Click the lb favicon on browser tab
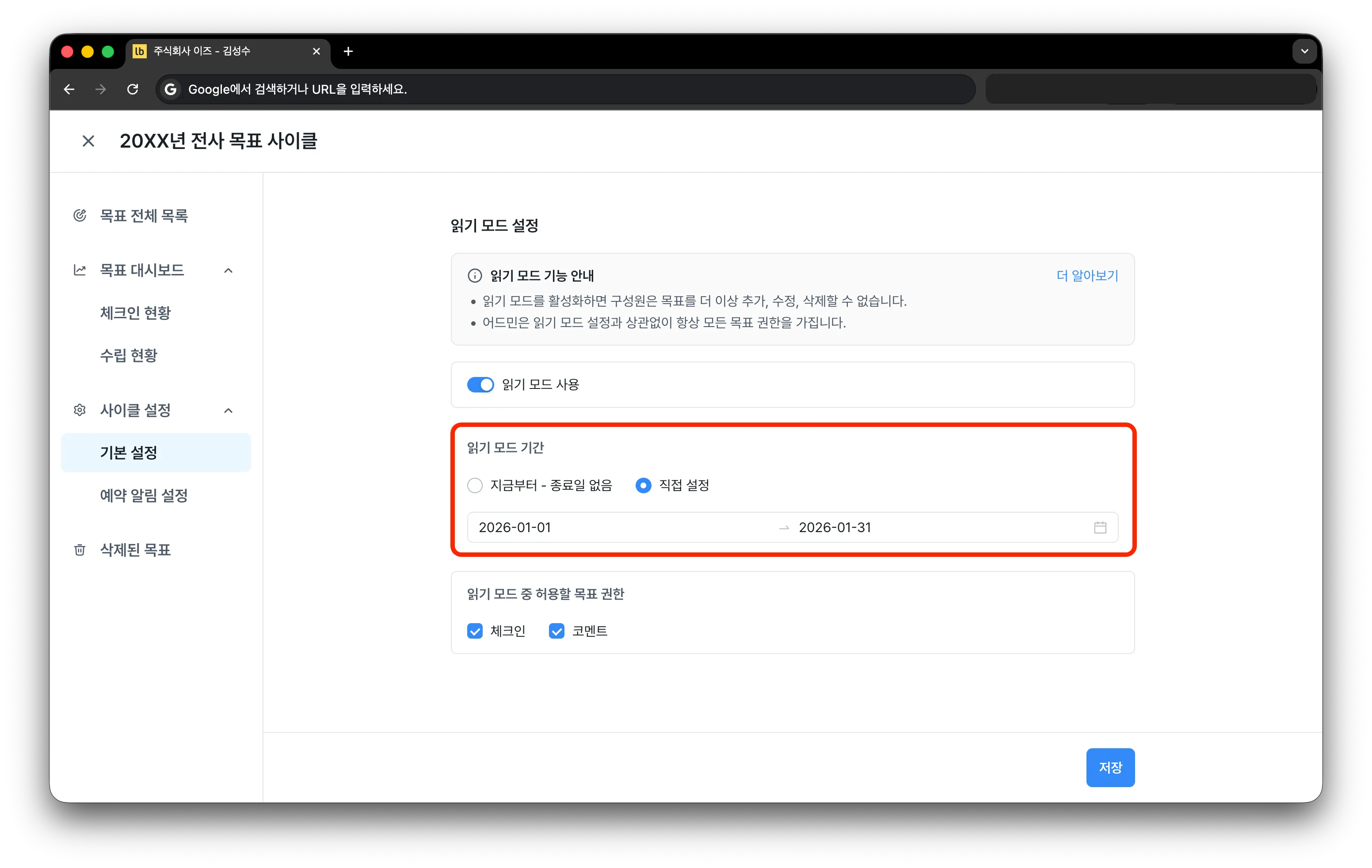 point(139,51)
